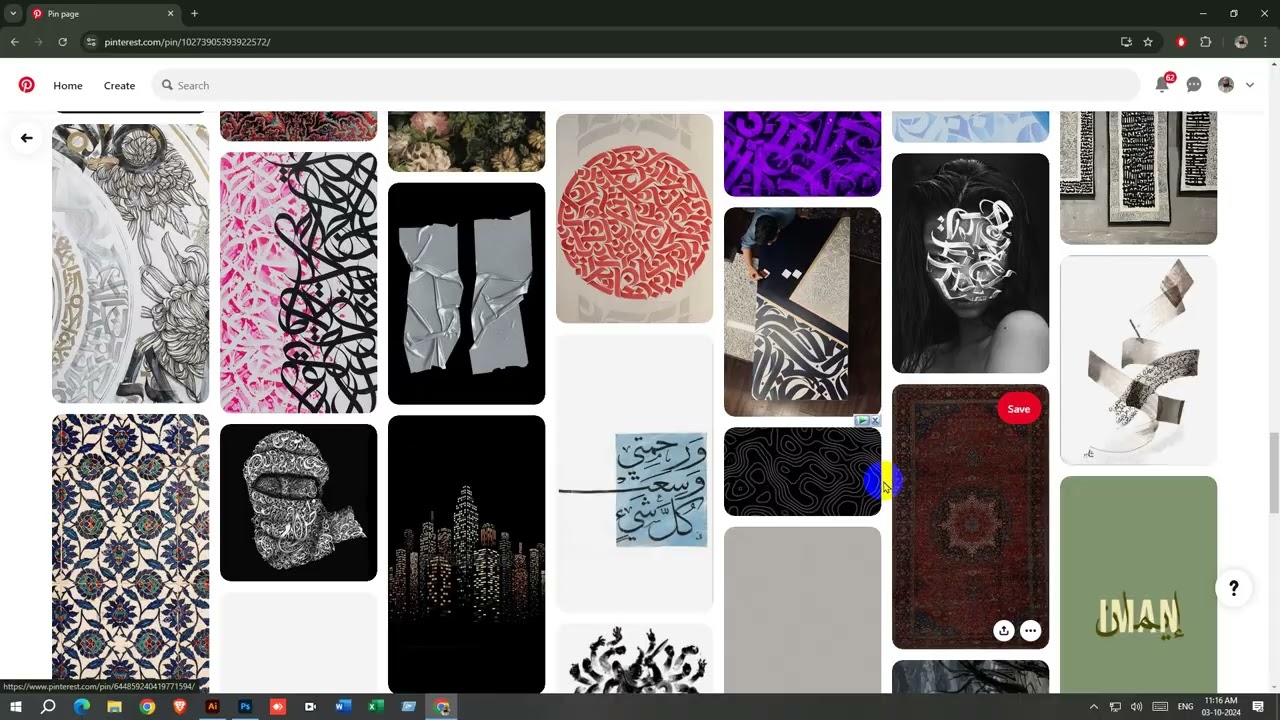The image size is (1280, 720).
Task: Open the Windows Start menu
Action: pos(15,707)
